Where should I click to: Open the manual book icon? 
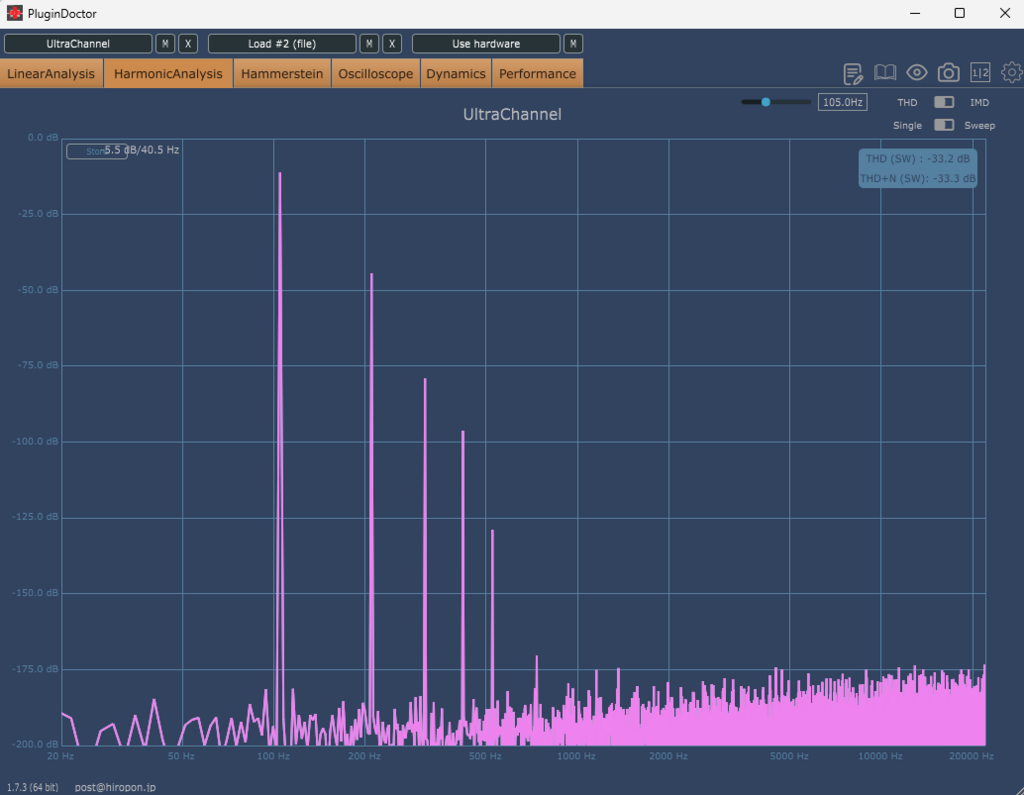click(x=885, y=73)
